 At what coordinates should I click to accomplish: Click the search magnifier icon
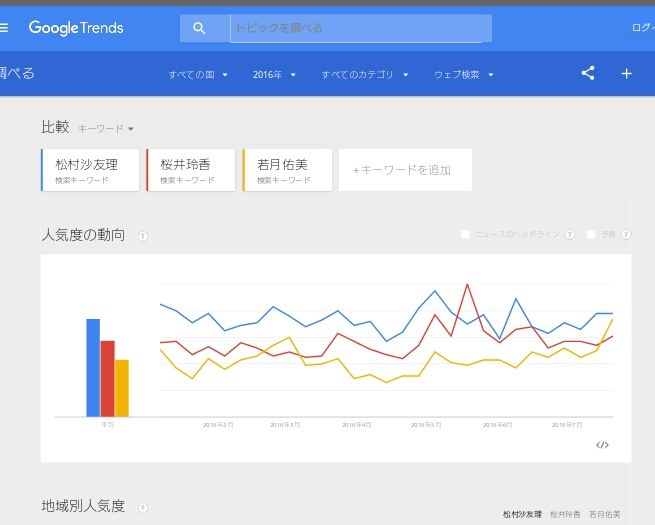coord(199,28)
